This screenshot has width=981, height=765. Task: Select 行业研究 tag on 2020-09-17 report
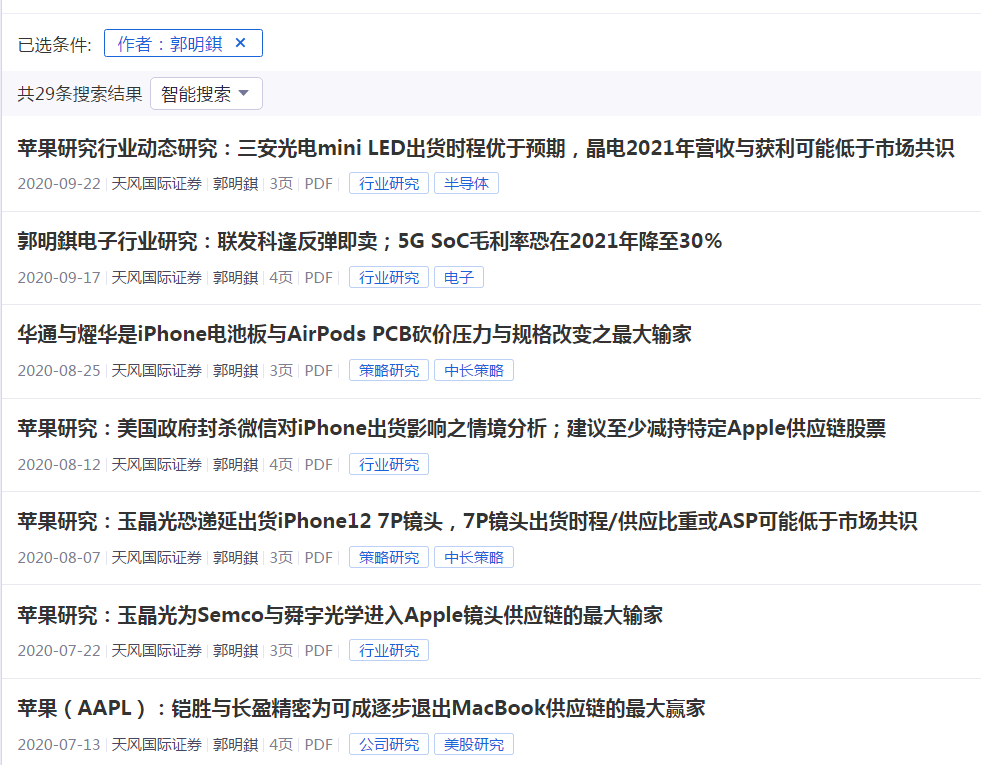tap(389, 277)
